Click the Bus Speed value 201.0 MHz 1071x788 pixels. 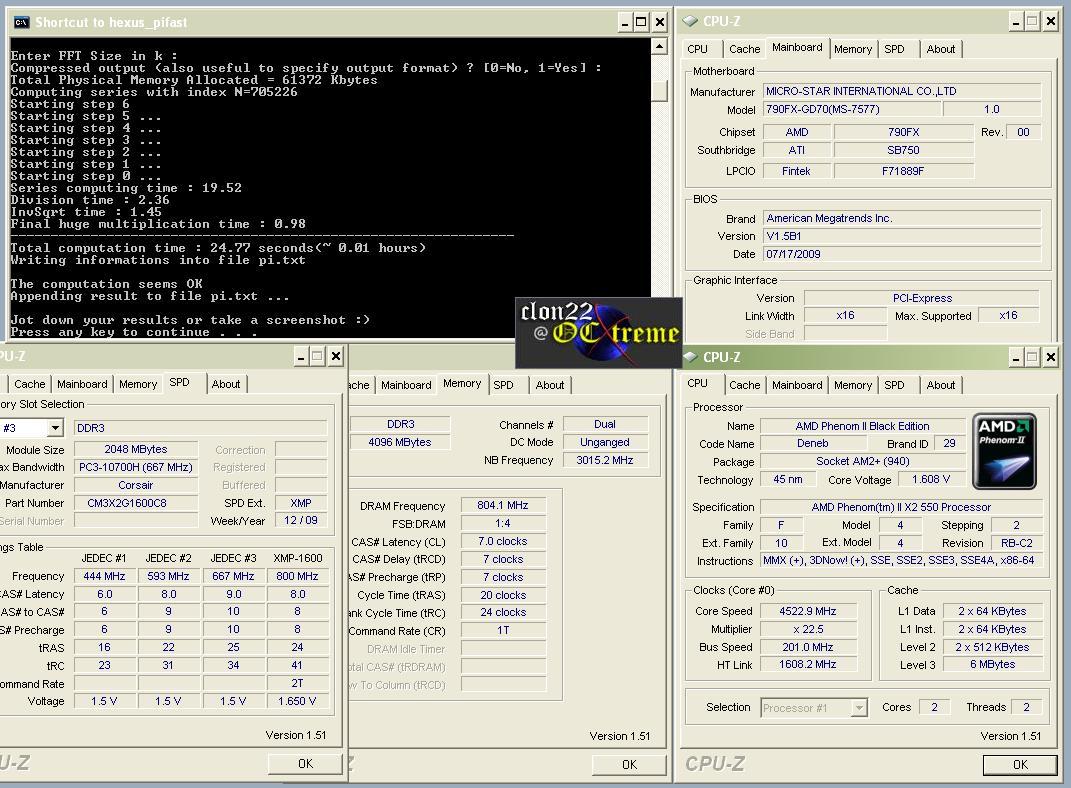(808, 647)
